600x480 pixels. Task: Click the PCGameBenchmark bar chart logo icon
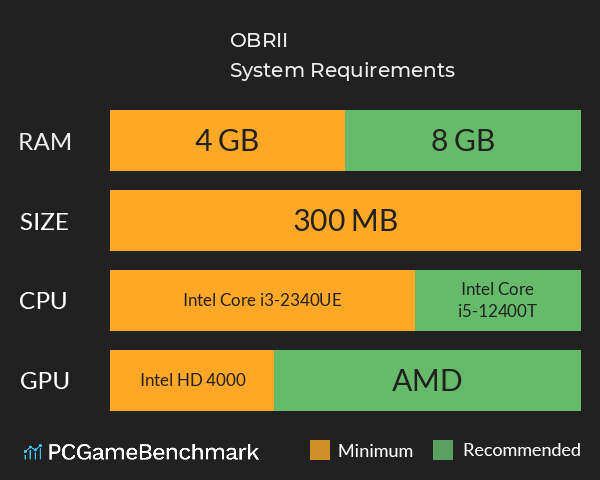pos(33,452)
